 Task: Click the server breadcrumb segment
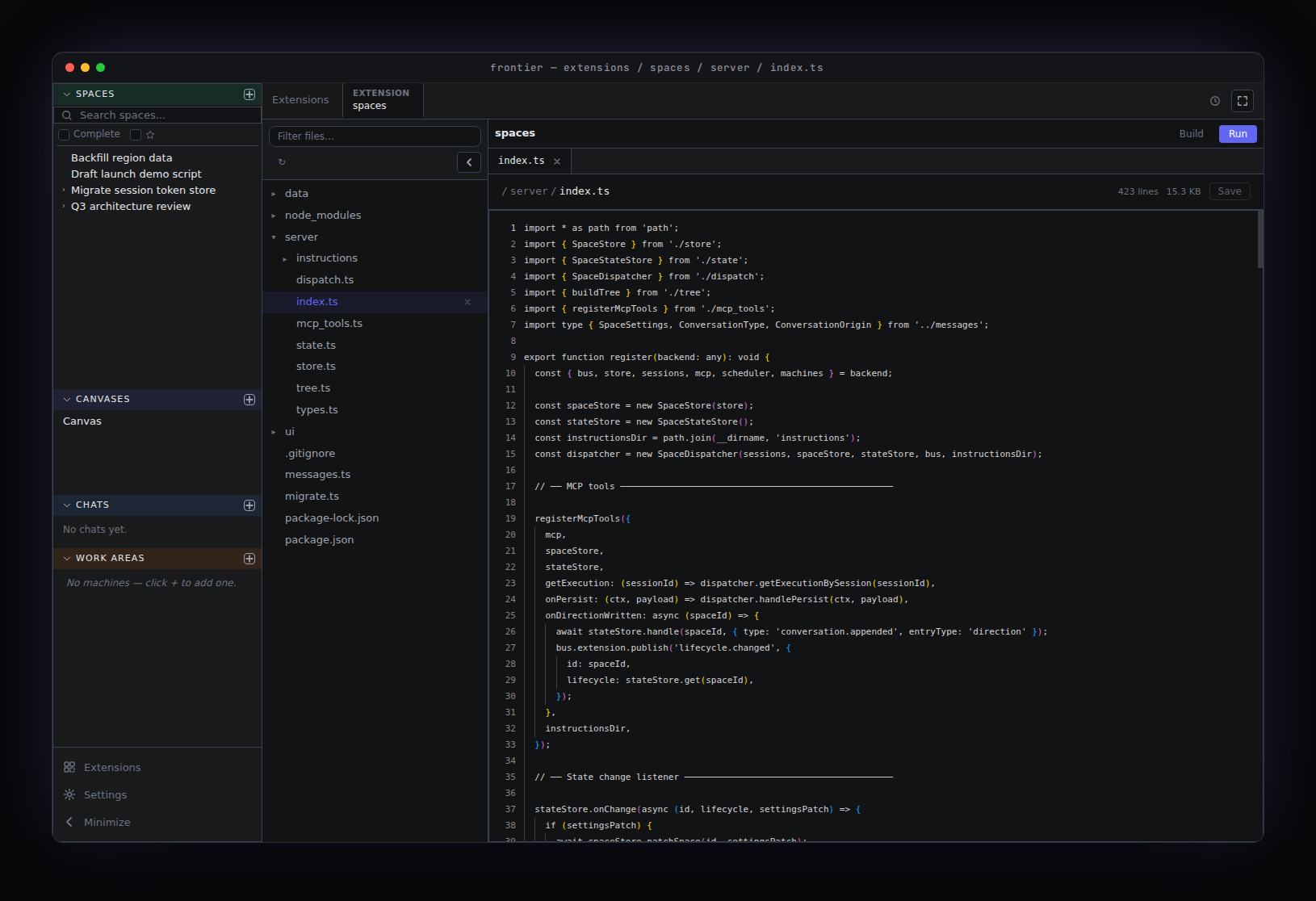(x=529, y=191)
